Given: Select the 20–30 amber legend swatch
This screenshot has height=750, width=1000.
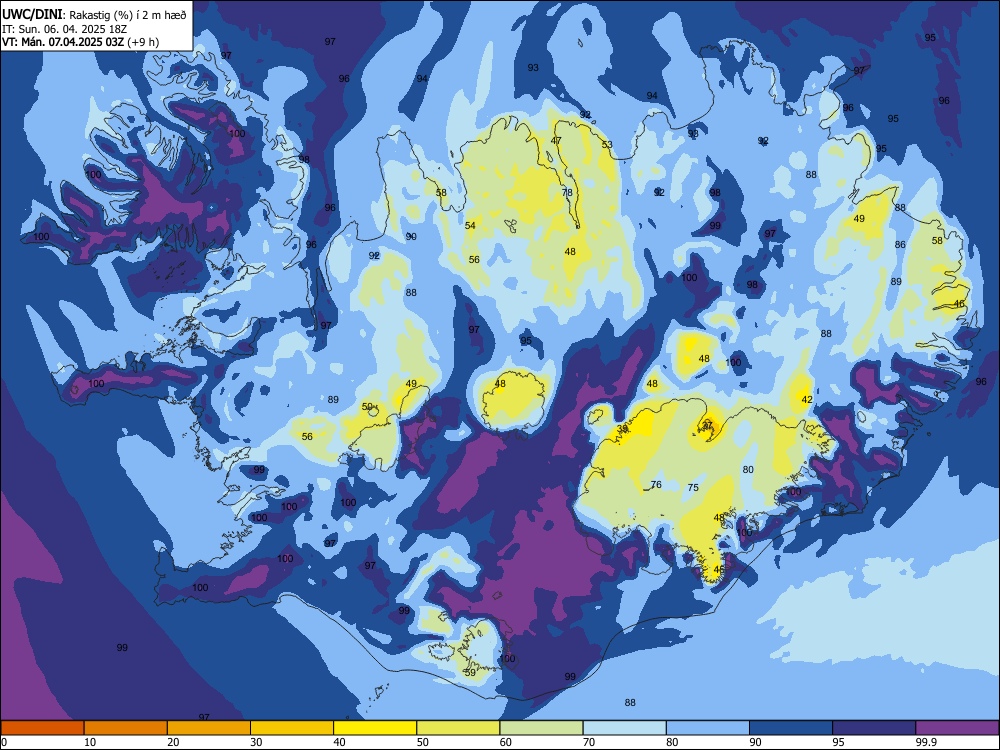Looking at the screenshot, I should [x=209, y=728].
